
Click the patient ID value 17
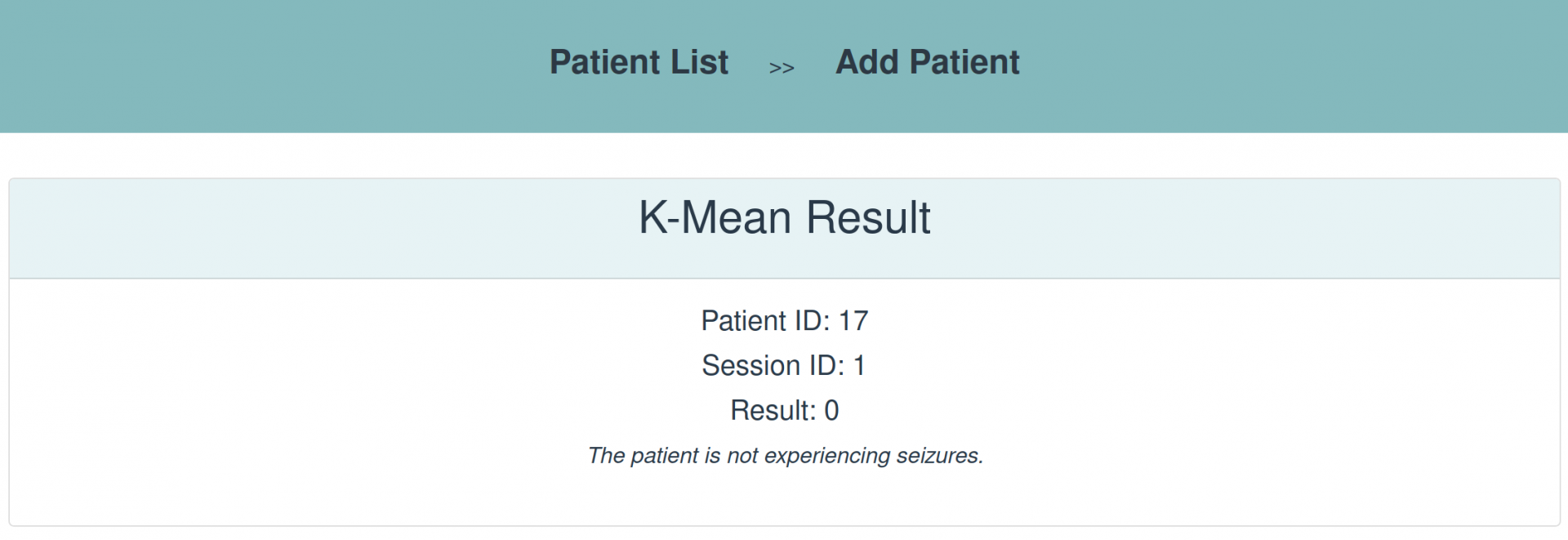853,321
